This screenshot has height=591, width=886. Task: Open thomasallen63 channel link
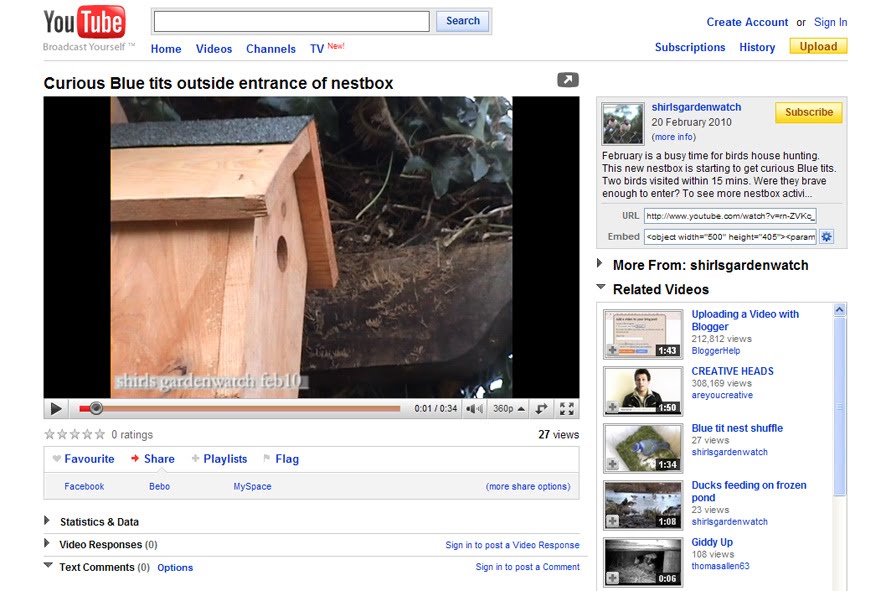(x=720, y=566)
